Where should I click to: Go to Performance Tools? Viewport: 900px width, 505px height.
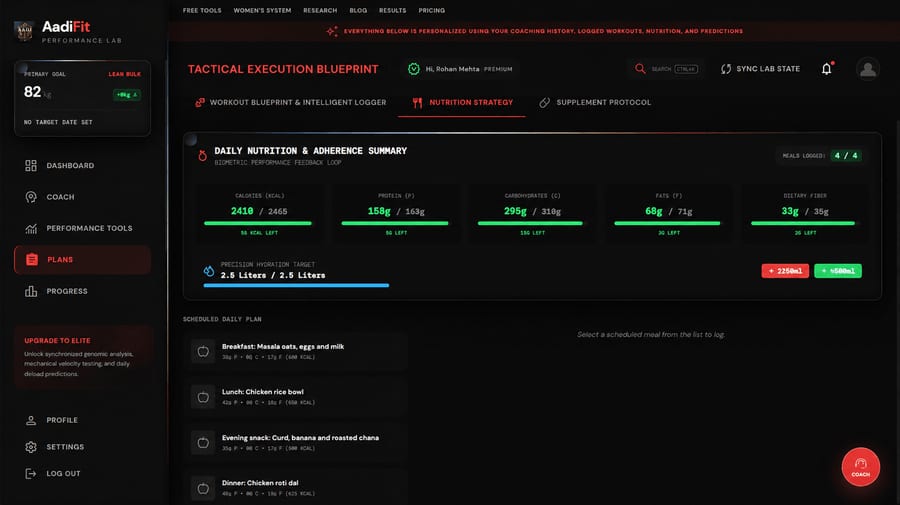(82, 228)
